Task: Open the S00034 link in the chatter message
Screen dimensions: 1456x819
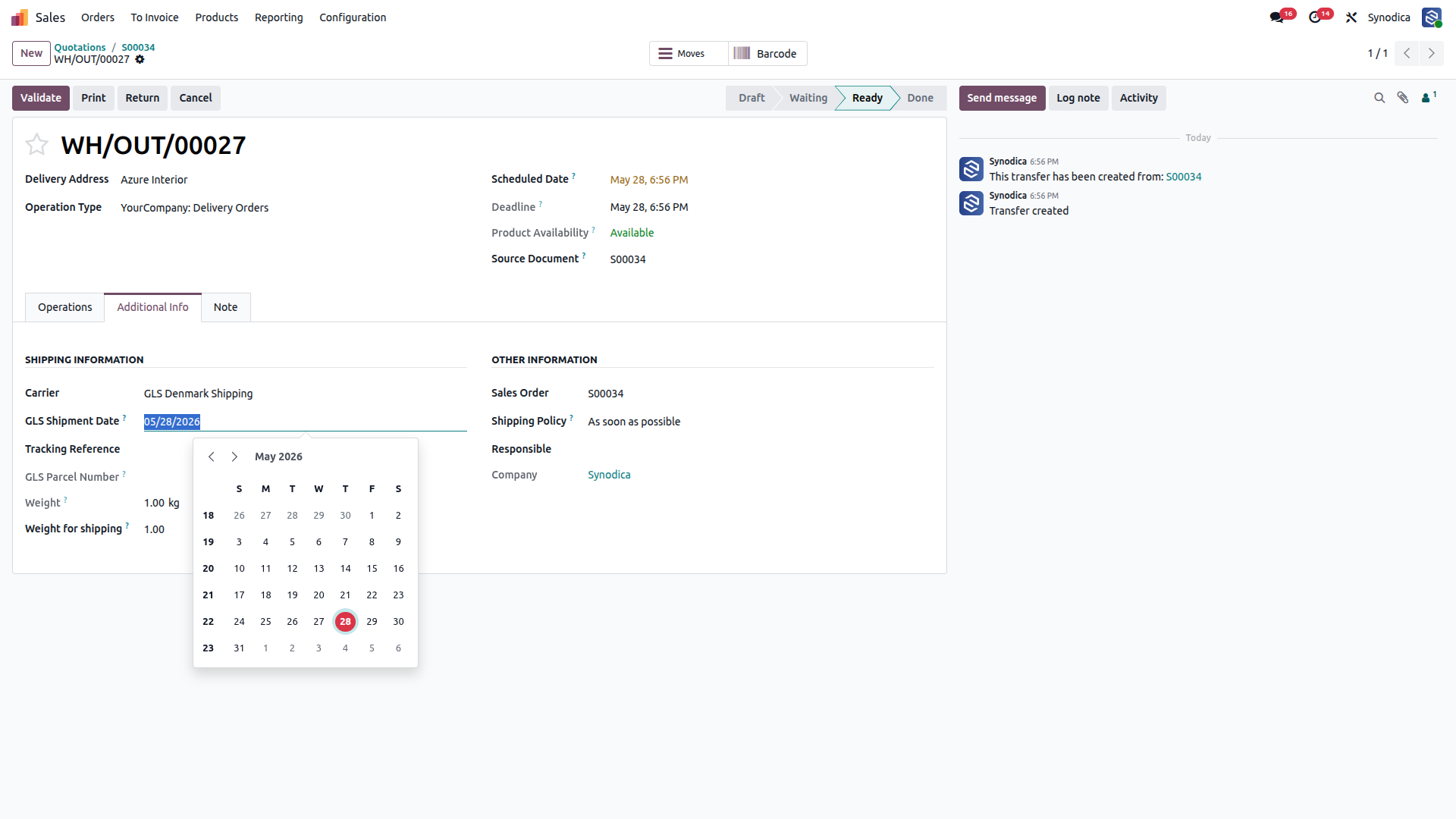Action: click(x=1184, y=177)
